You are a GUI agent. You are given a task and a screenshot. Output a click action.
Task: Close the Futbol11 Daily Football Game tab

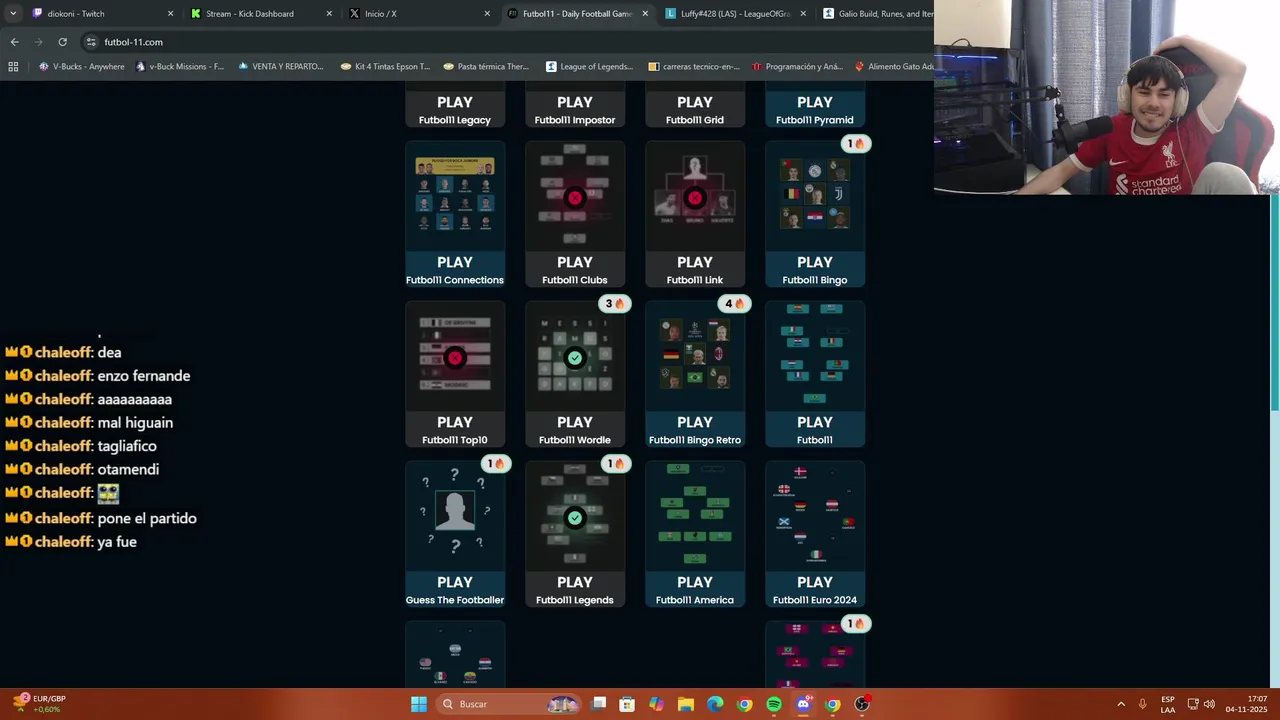tap(645, 14)
